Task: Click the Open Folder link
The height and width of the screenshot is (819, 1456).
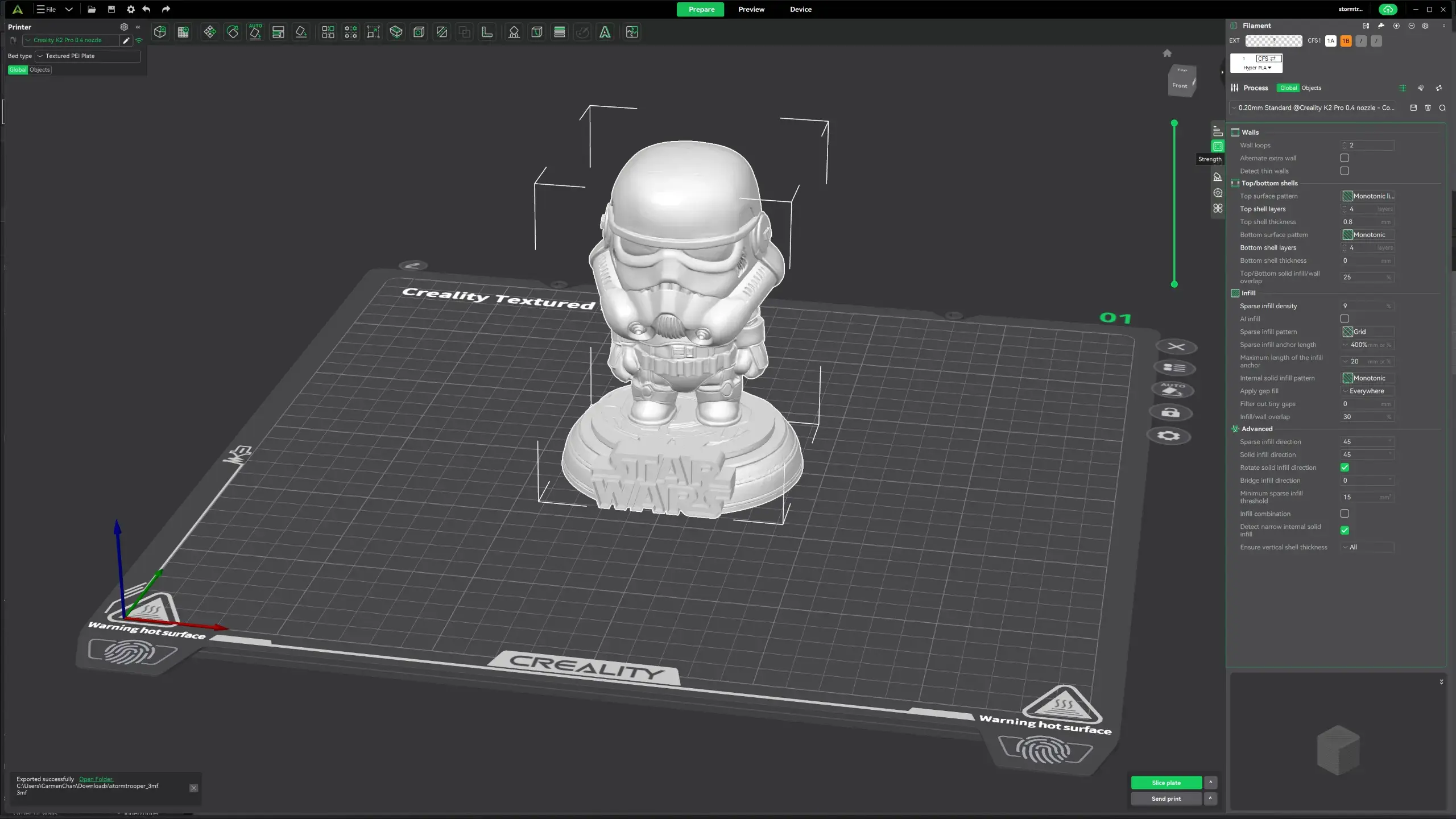Action: pyautogui.click(x=96, y=779)
